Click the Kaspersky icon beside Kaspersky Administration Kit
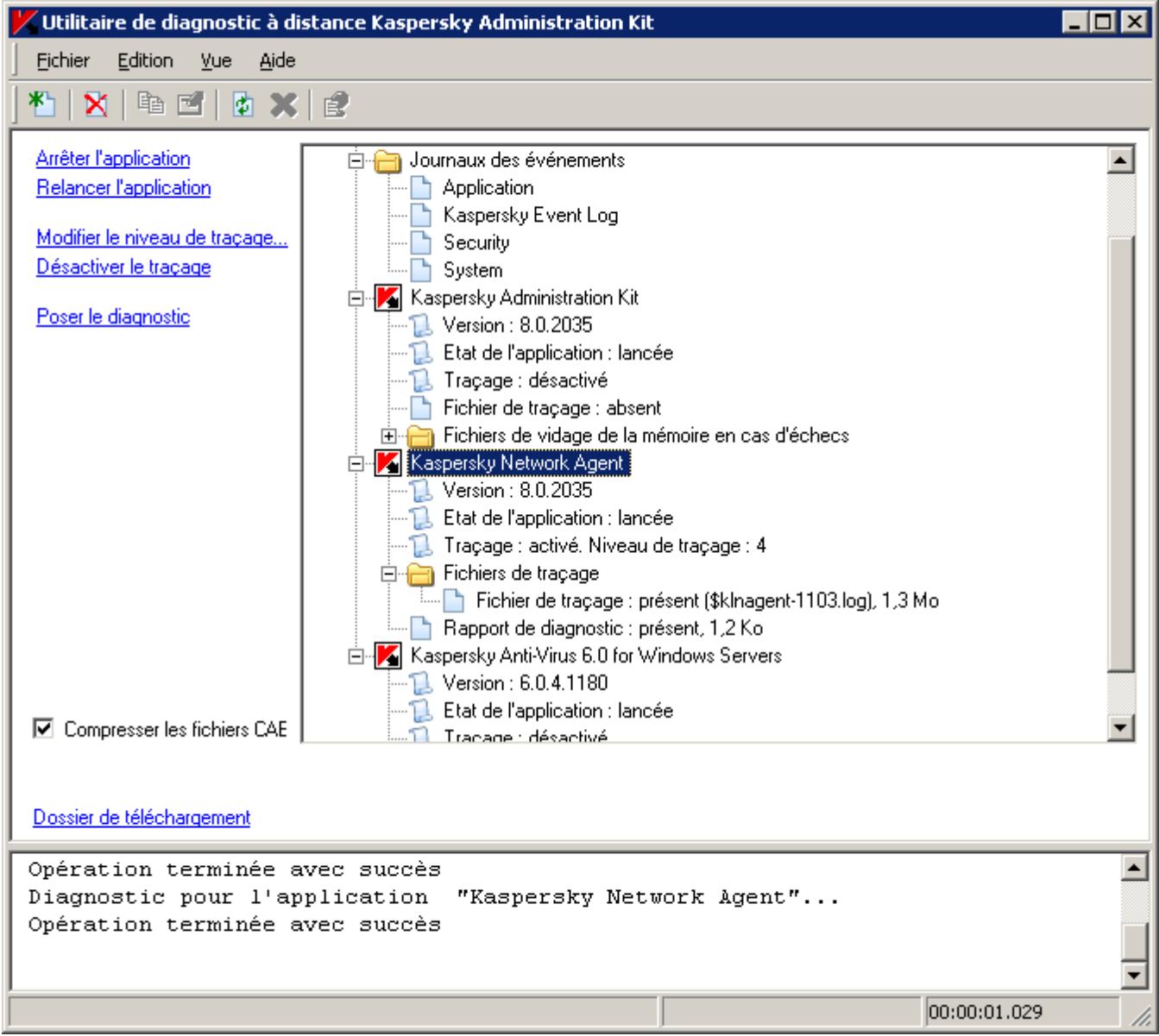Image resolution: width=1159 pixels, height=1036 pixels. [387, 298]
